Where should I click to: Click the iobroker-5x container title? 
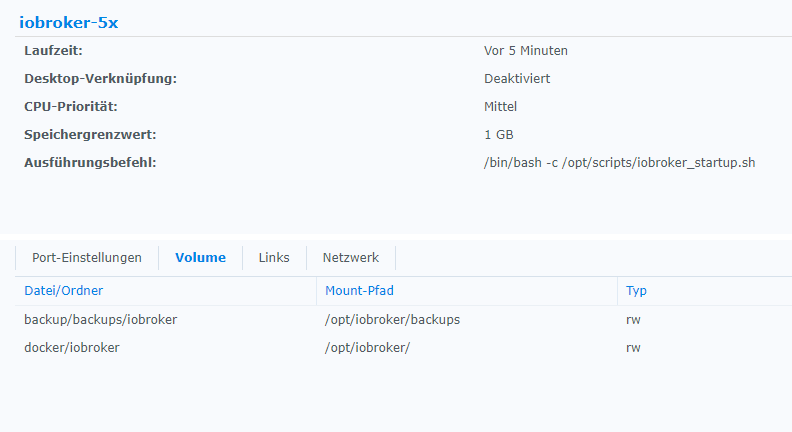[69, 23]
